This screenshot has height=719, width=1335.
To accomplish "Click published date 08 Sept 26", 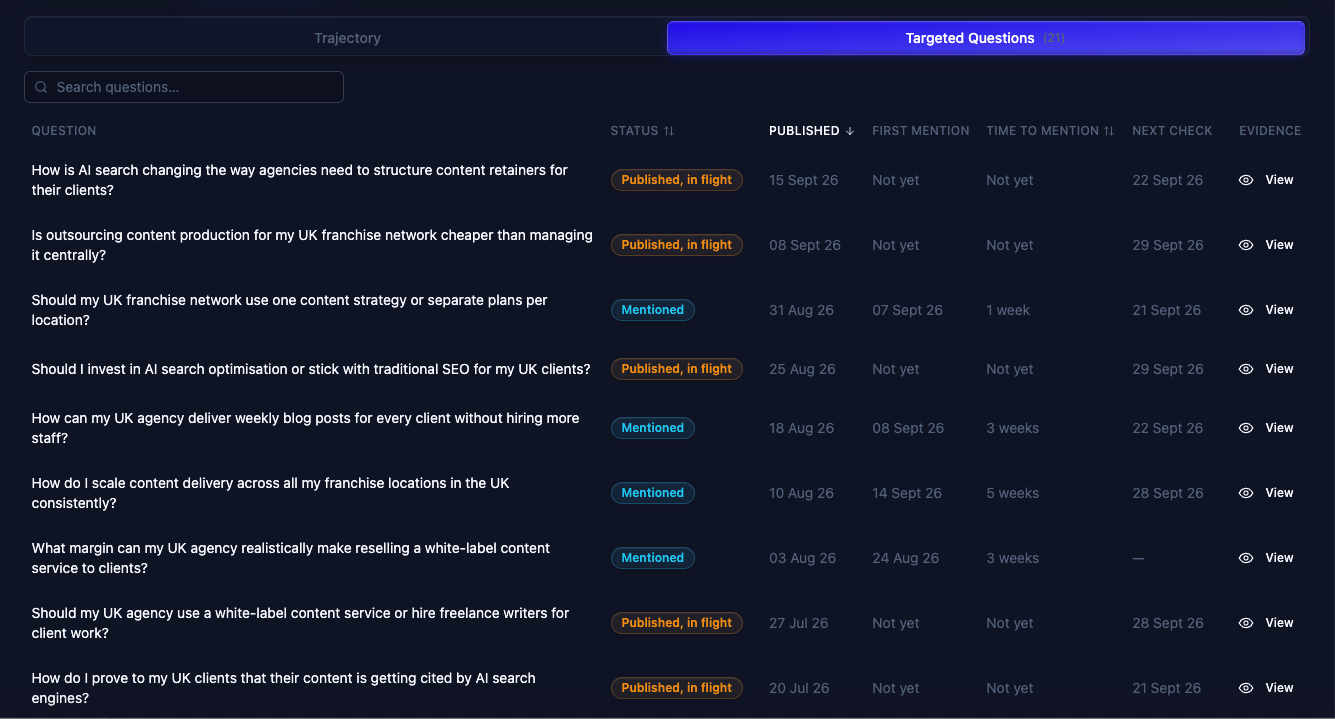I will (805, 245).
